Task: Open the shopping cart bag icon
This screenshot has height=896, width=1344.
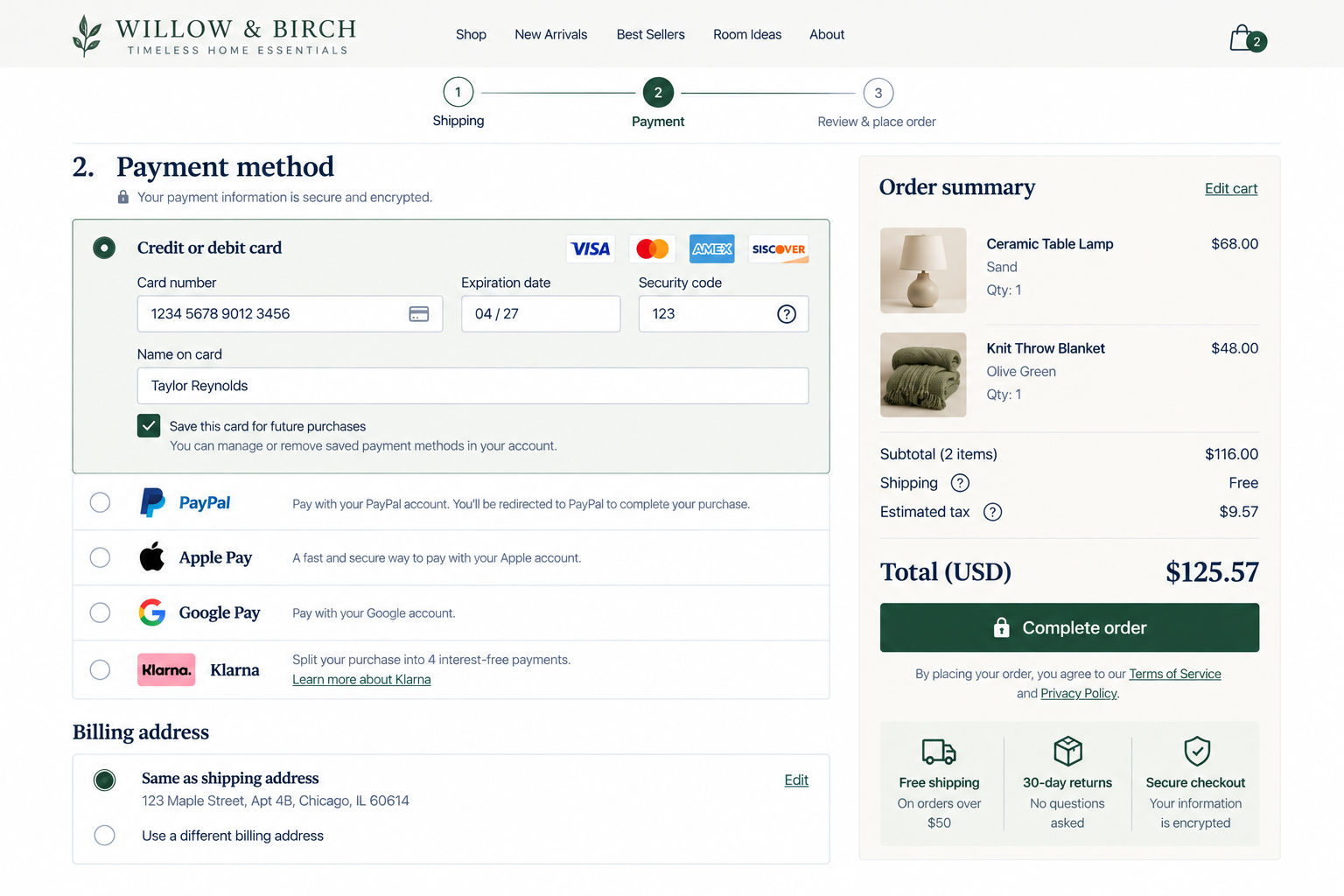Action: point(1246,38)
